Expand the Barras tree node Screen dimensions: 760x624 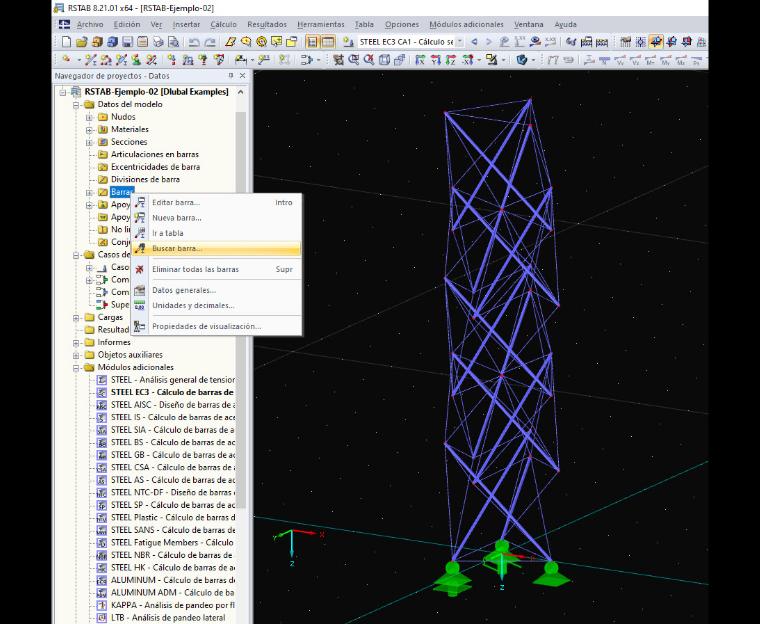click(x=89, y=192)
